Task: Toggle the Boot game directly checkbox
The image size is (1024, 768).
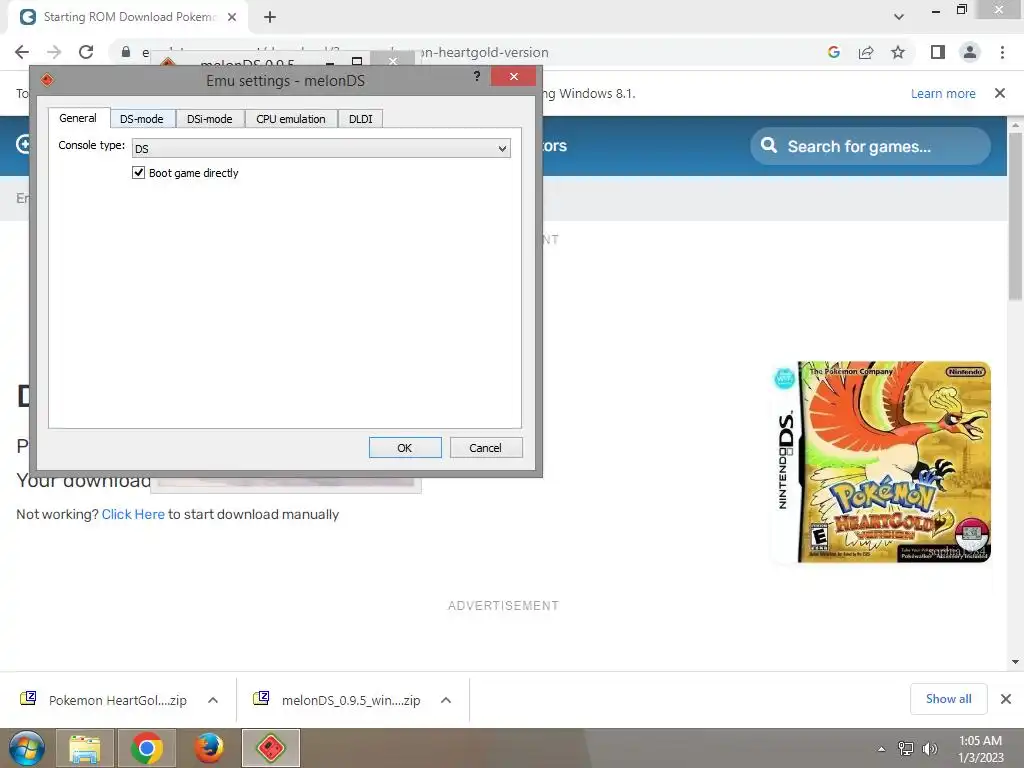Action: [138, 173]
